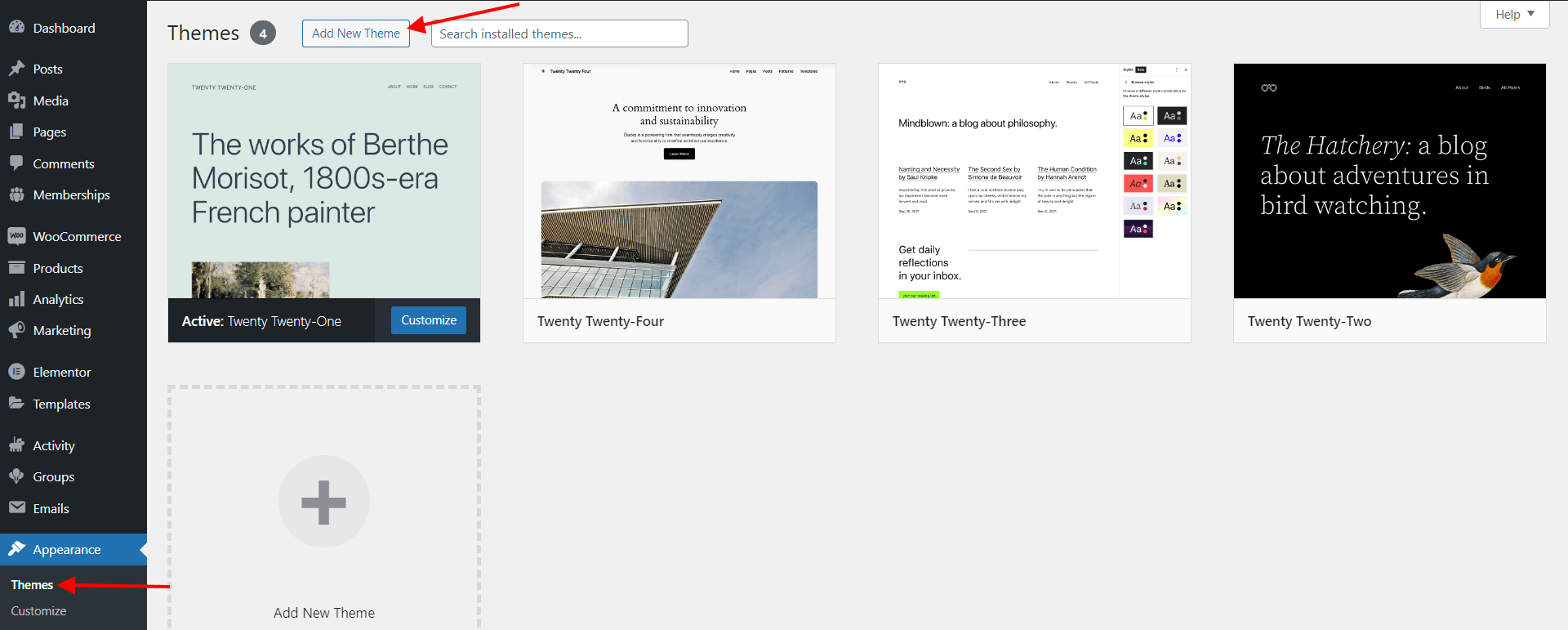The width and height of the screenshot is (1568, 630).
Task: Open the Media menu item
Action: (x=73, y=101)
